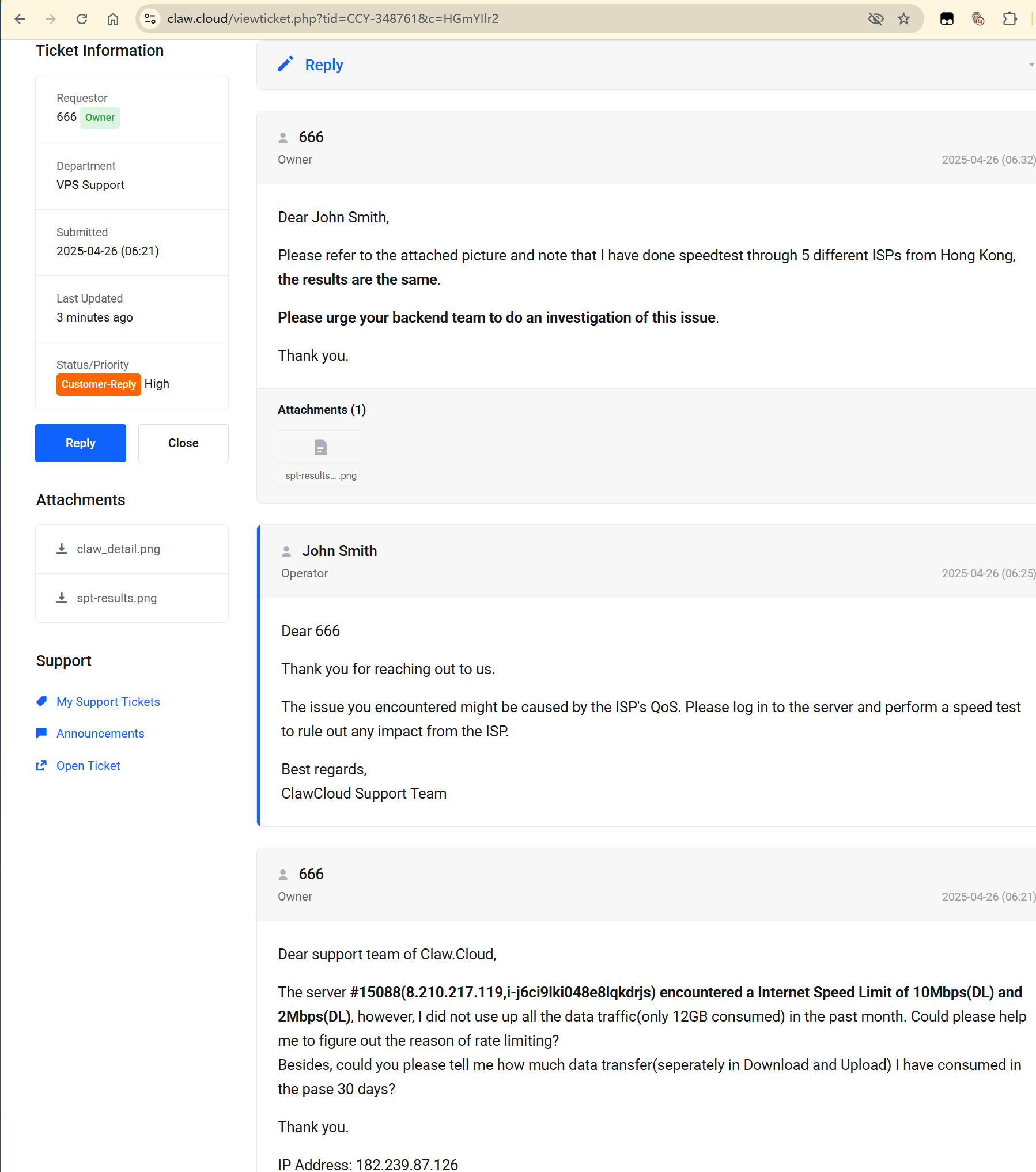Image resolution: width=1036 pixels, height=1172 pixels.
Task: Click the extensions puzzle icon
Action: 1010,18
